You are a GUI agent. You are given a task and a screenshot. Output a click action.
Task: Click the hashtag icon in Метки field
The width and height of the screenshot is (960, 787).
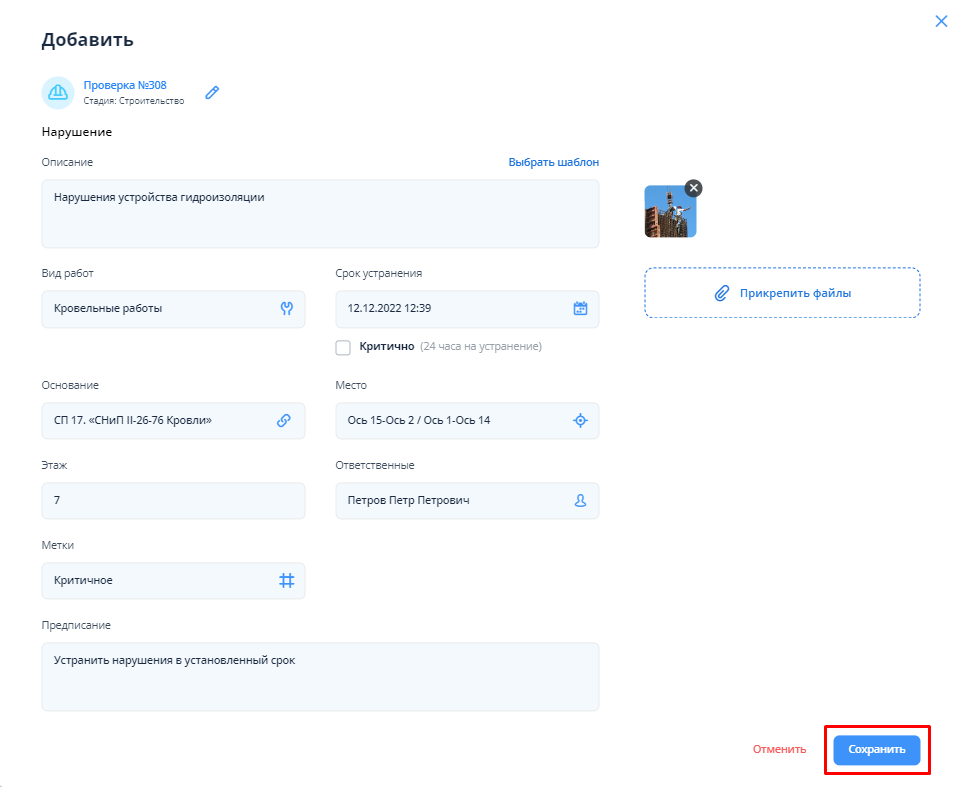coord(286,581)
